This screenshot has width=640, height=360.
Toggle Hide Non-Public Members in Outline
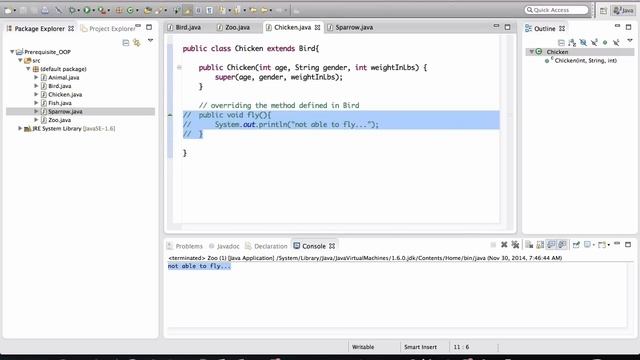pyautogui.click(x=605, y=42)
